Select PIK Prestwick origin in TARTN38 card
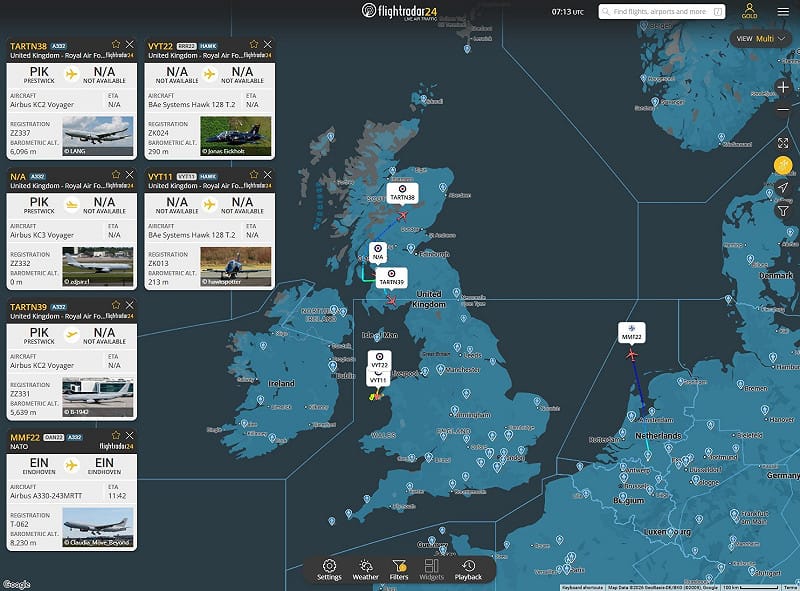Screen dimensions: 800x591 [x=39, y=75]
